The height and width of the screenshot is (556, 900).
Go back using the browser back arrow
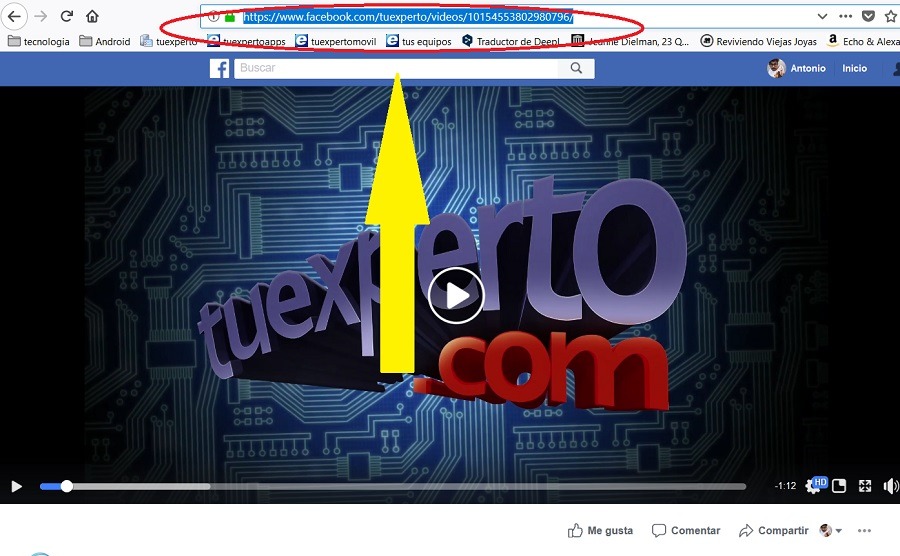click(14, 16)
